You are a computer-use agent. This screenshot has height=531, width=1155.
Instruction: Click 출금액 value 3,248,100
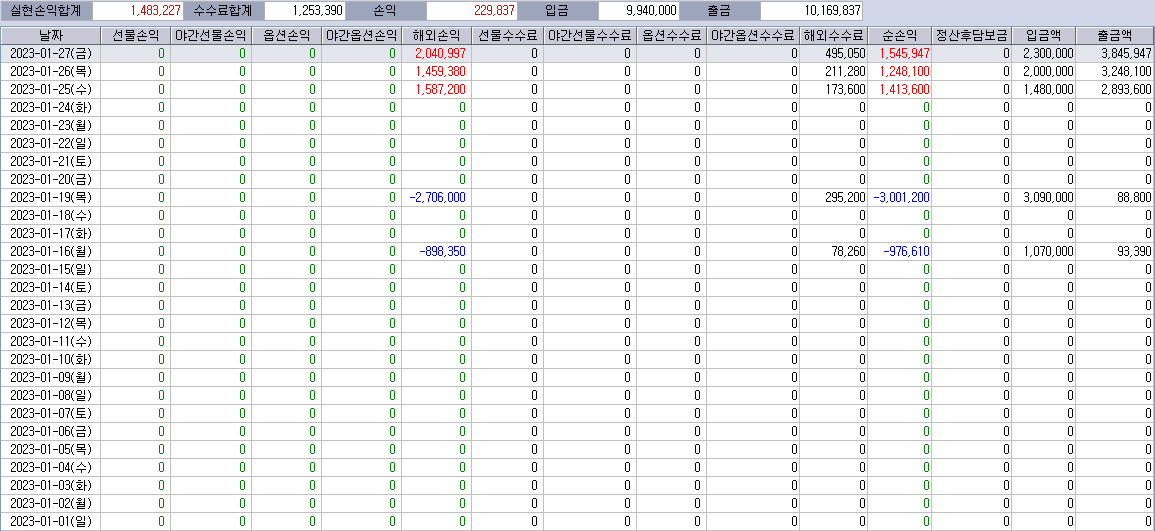[1126, 71]
